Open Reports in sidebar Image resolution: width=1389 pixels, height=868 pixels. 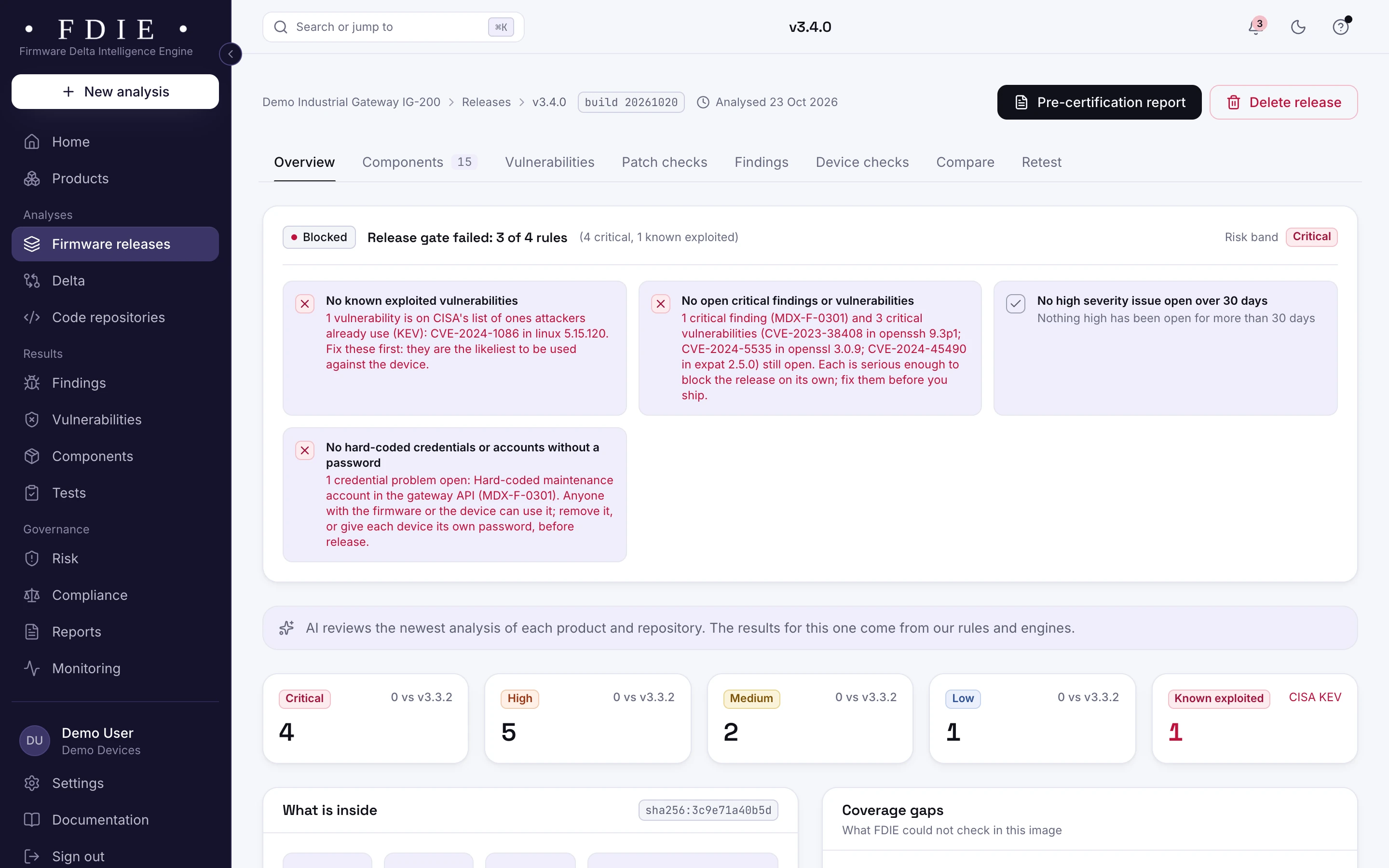coord(115,632)
